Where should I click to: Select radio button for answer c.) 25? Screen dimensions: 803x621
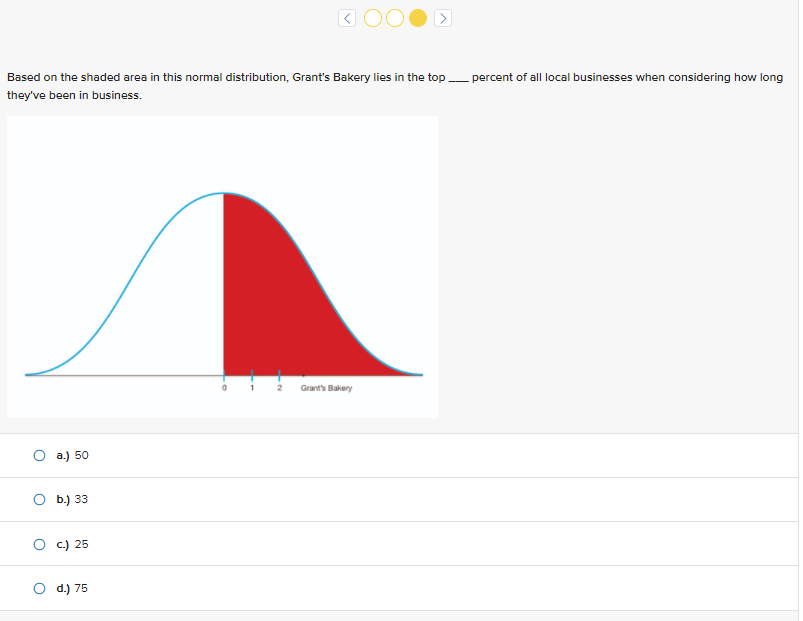pyautogui.click(x=39, y=544)
